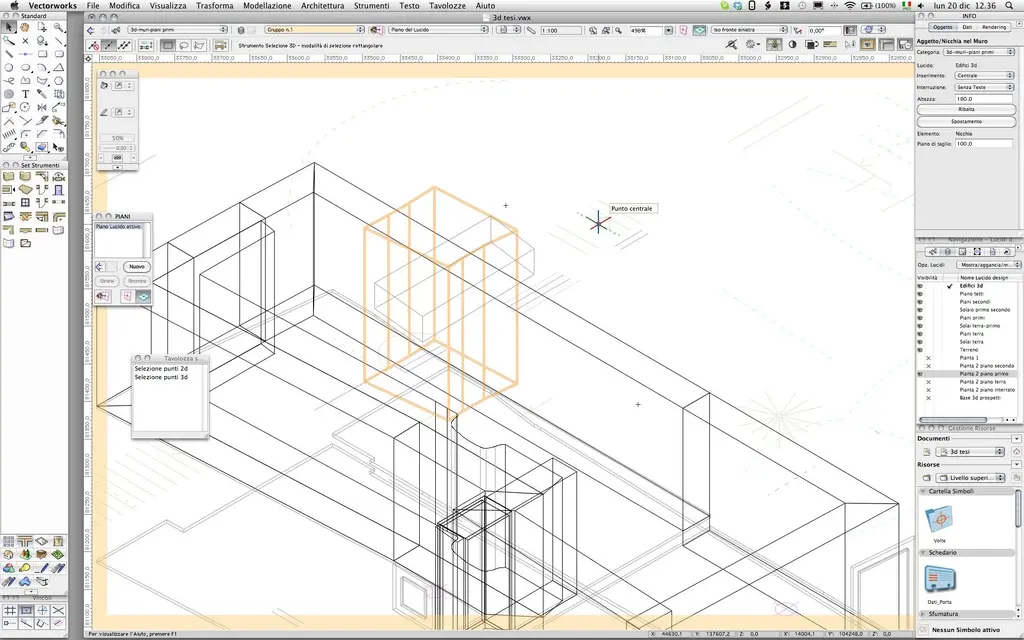
Task: Click the rotation angle 0,00° field
Action: (823, 30)
